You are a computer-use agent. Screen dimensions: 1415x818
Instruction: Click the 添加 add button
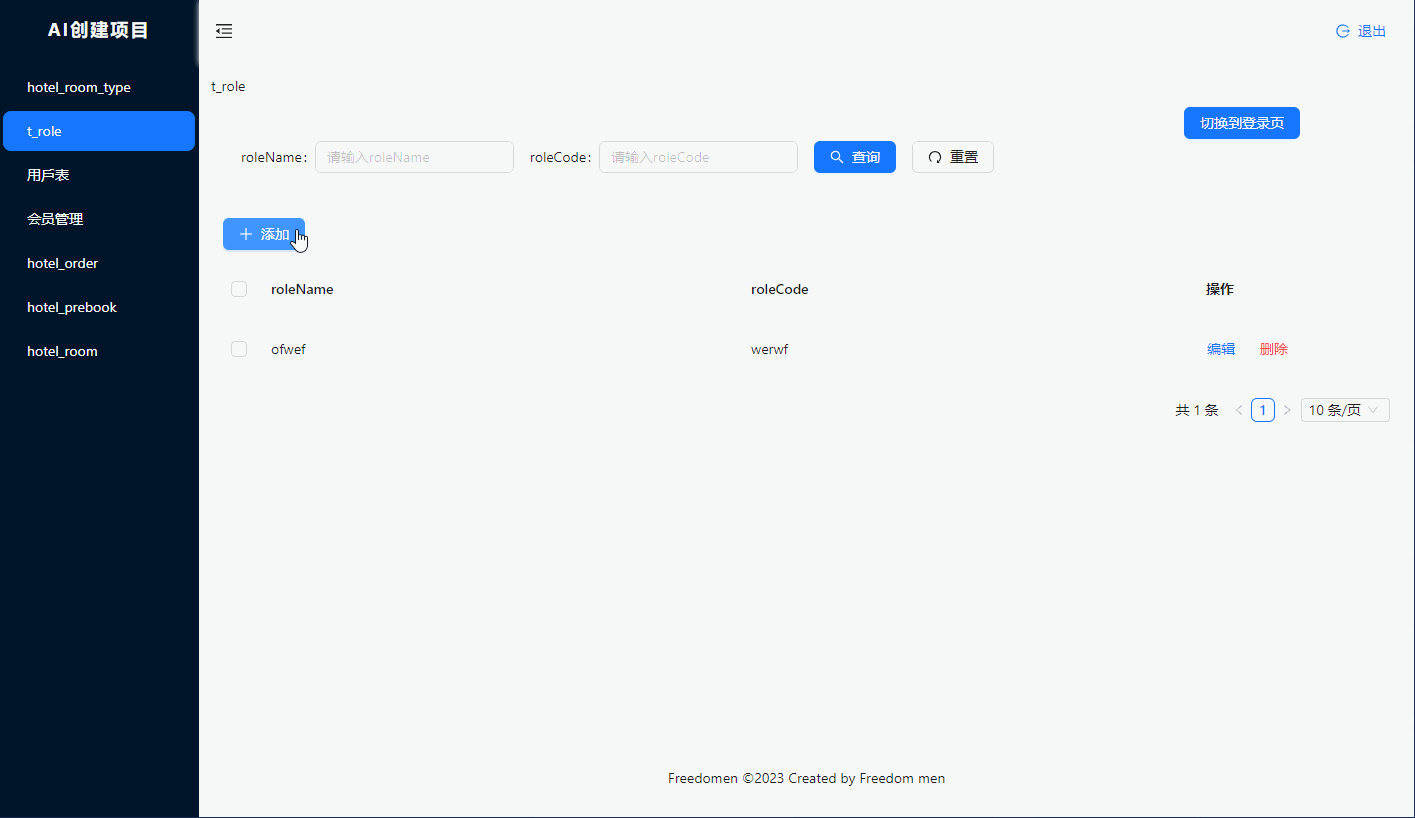tap(264, 234)
